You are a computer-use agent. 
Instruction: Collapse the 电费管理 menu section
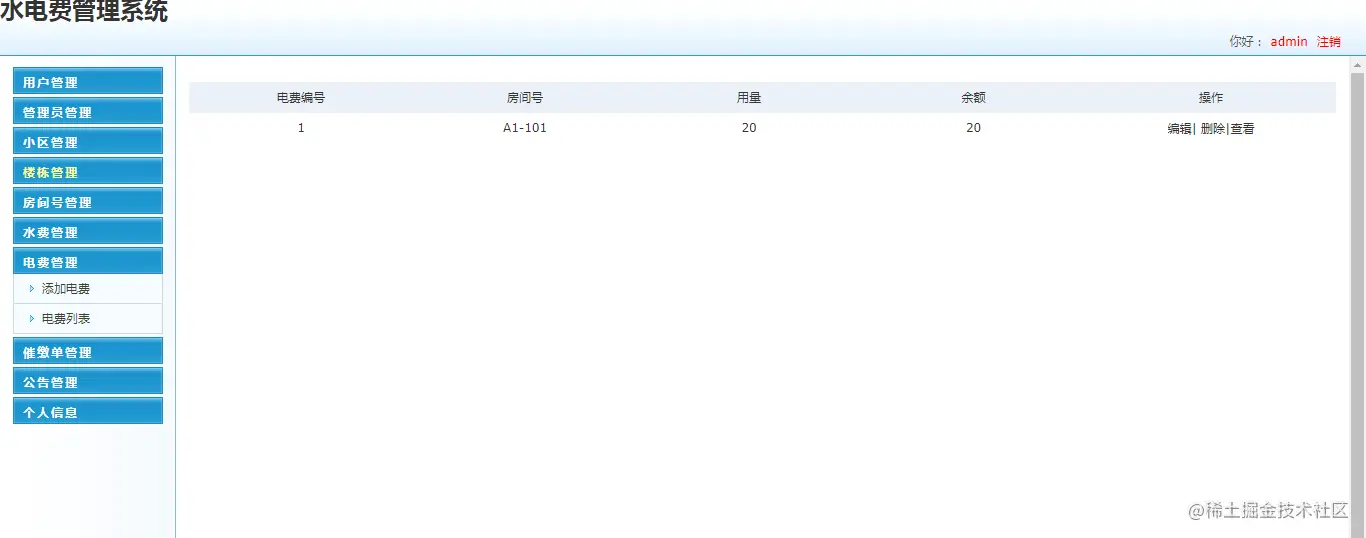coord(88,262)
